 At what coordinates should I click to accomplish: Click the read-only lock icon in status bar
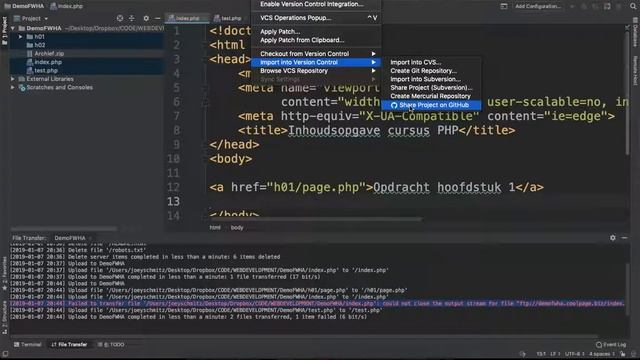pos(622,354)
